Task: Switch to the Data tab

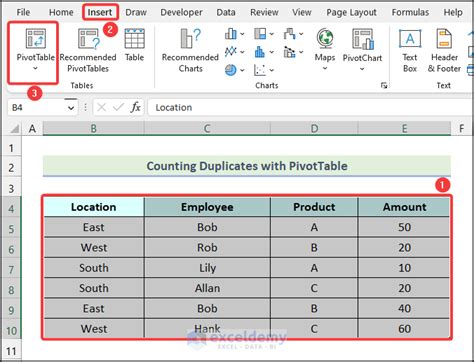Action: (x=226, y=12)
